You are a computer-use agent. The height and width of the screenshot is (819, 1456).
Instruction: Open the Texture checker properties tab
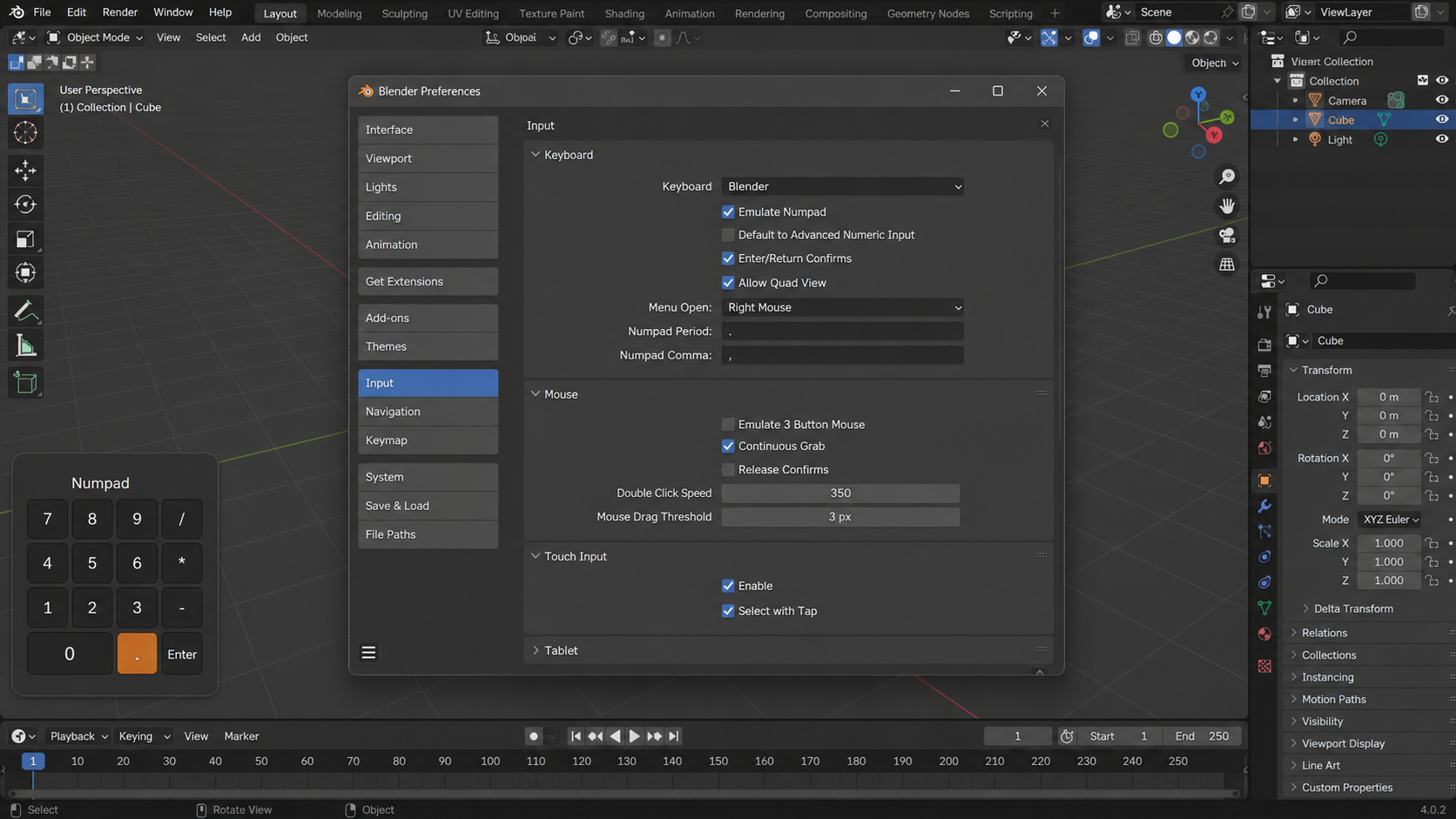coord(1264,666)
